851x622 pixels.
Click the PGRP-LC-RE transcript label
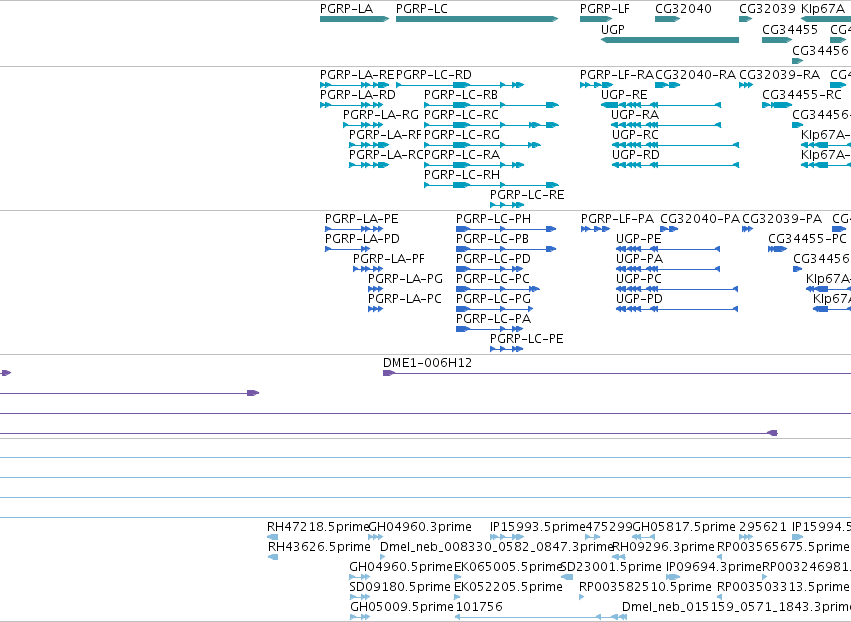pyautogui.click(x=527, y=195)
